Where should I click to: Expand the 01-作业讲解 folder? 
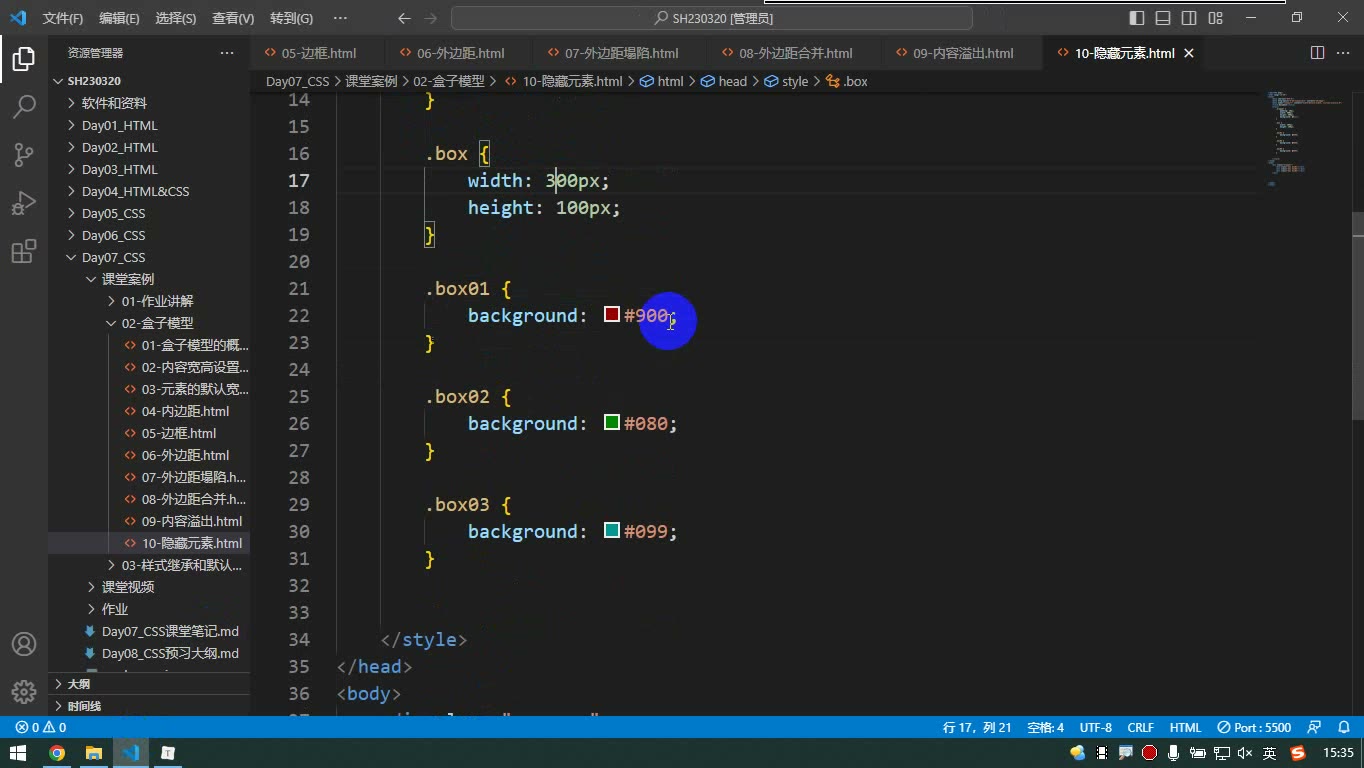click(149, 301)
